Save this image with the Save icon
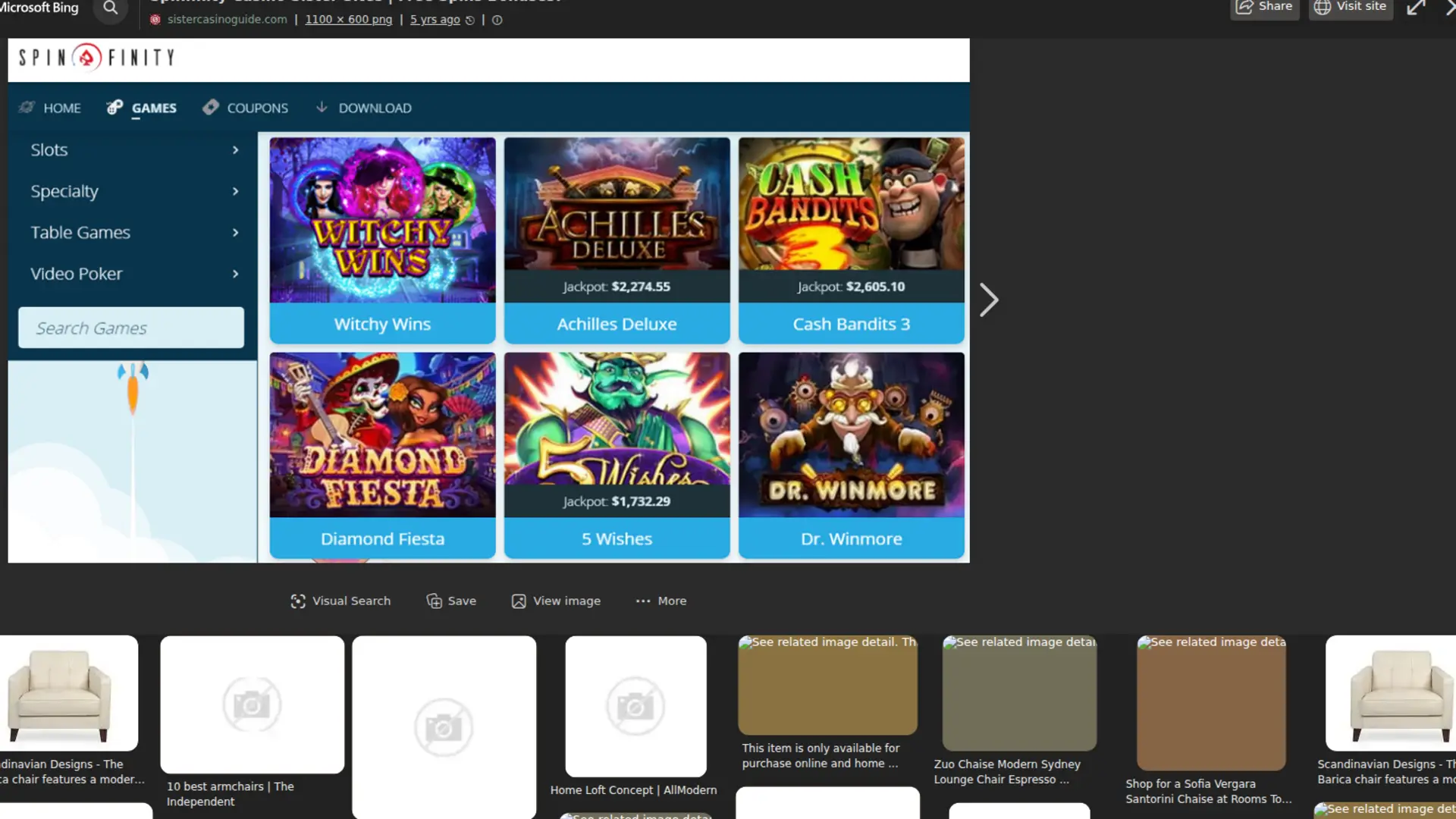 [x=433, y=601]
